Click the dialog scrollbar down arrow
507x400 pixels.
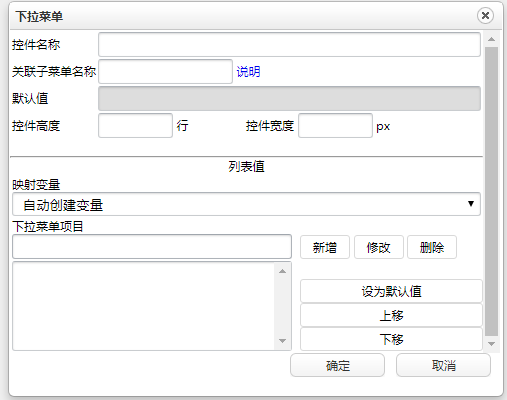tap(491, 344)
